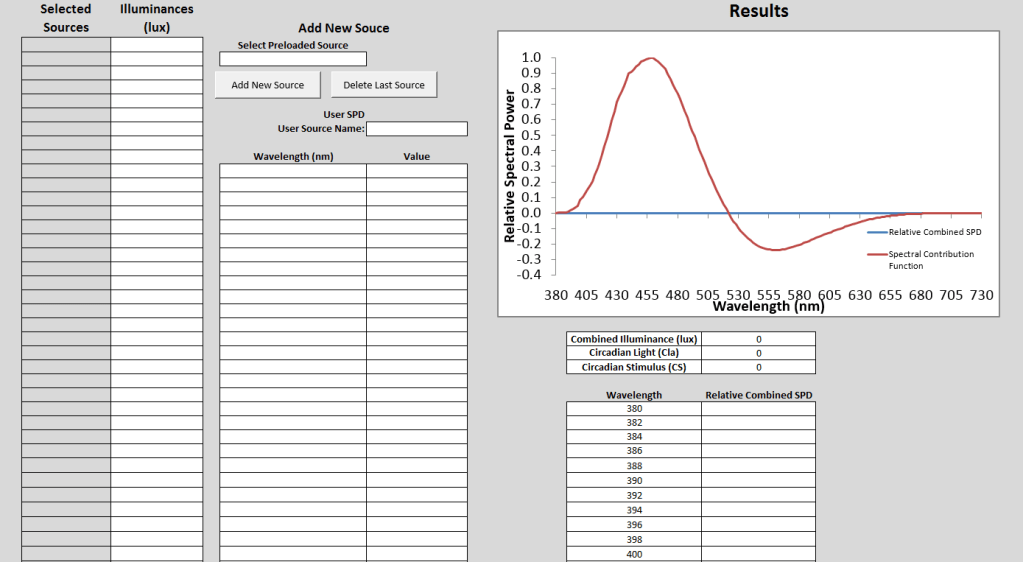Click the Relative Combined SPD legend entry
This screenshot has width=1023, height=562.
[x=930, y=232]
